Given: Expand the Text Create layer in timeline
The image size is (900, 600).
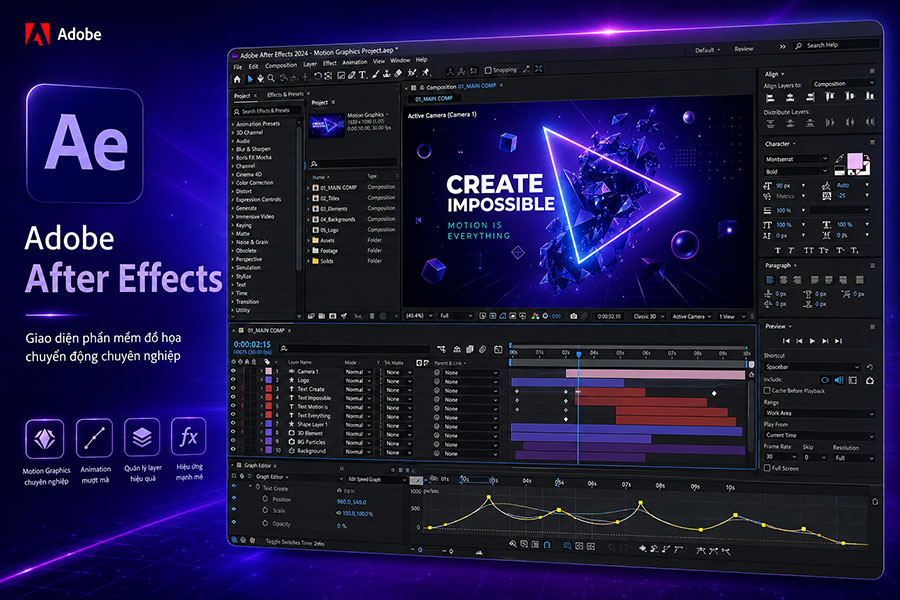Looking at the screenshot, I should [262, 389].
